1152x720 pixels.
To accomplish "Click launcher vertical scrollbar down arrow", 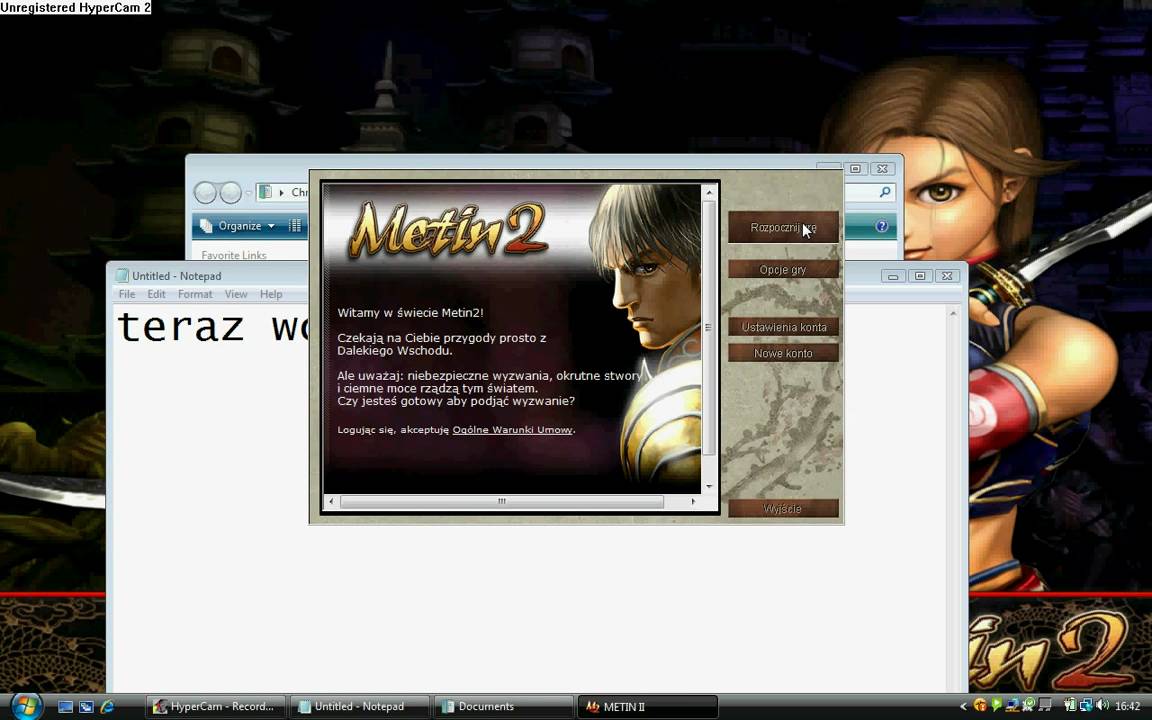I will tap(709, 486).
